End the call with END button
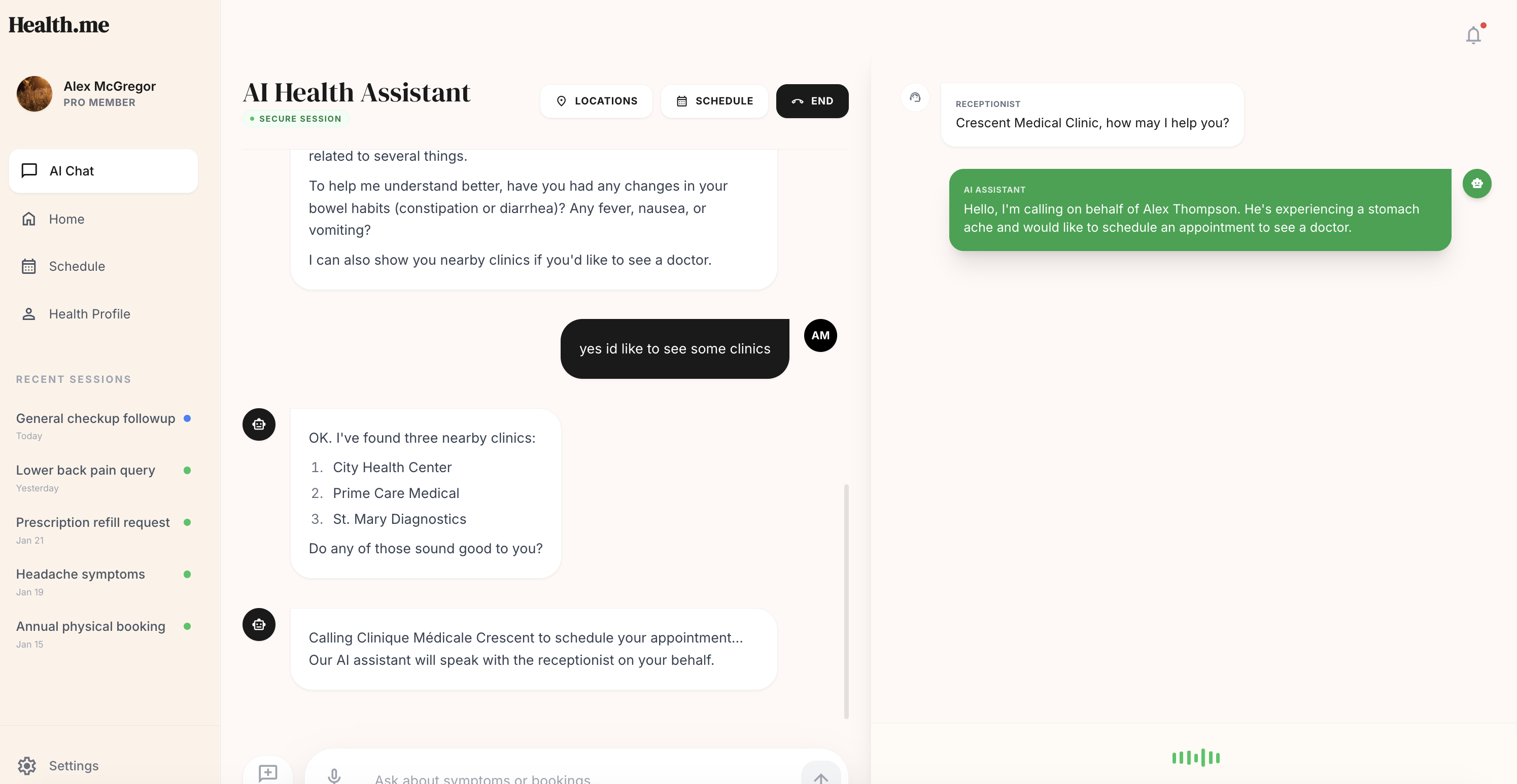The width and height of the screenshot is (1517, 784). 811,101
